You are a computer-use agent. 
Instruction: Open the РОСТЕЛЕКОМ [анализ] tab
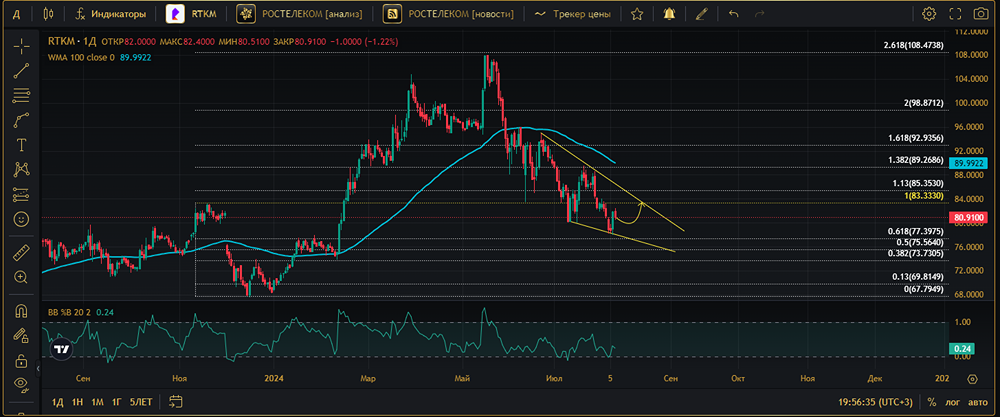[306, 14]
